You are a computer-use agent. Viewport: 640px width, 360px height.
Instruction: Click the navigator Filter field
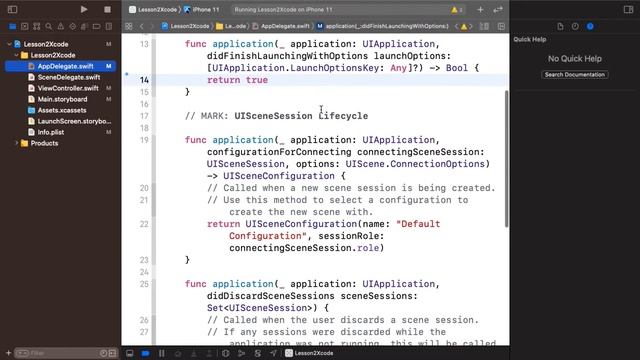[57, 353]
